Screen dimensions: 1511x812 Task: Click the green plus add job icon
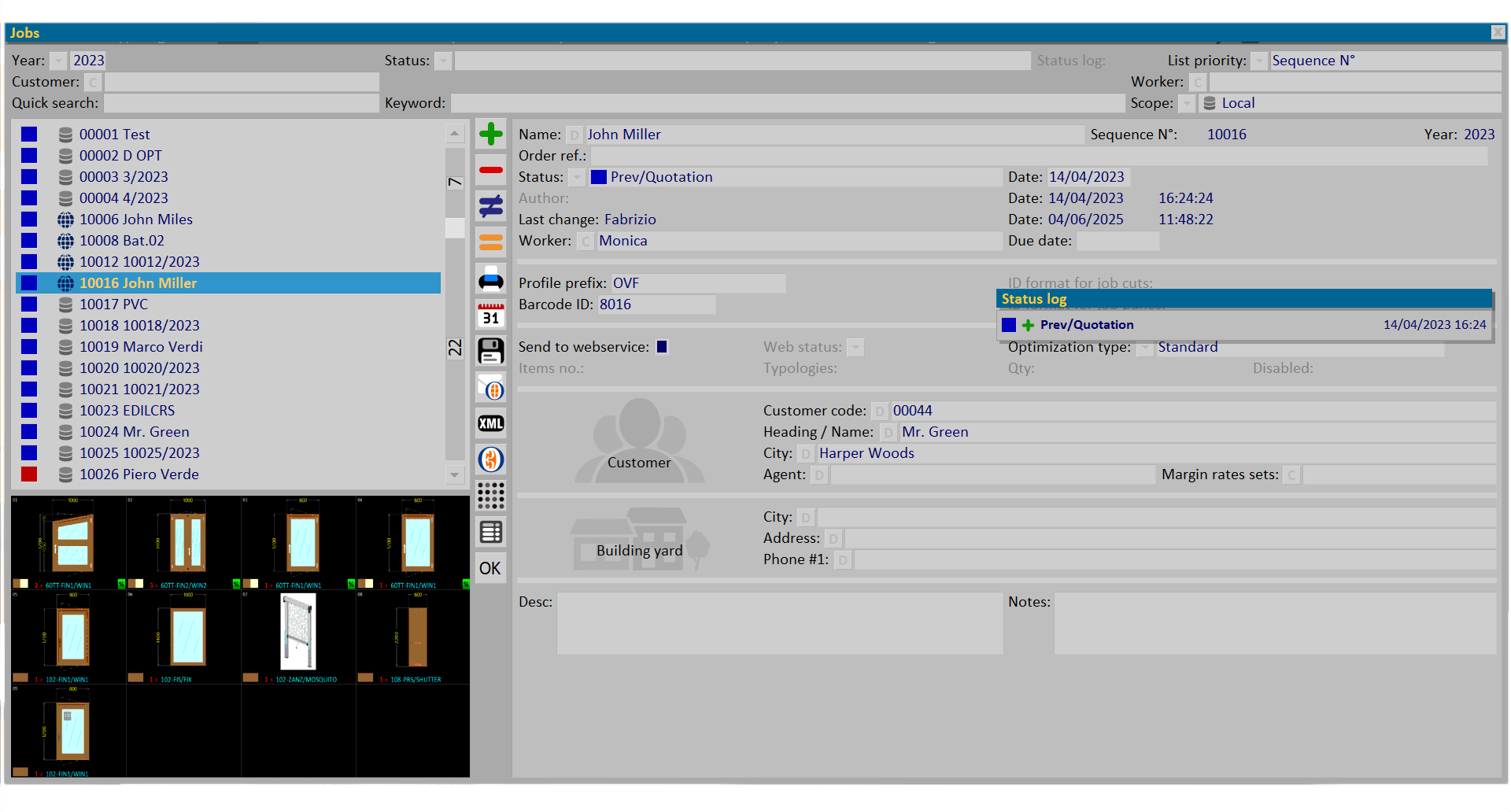pyautogui.click(x=491, y=135)
